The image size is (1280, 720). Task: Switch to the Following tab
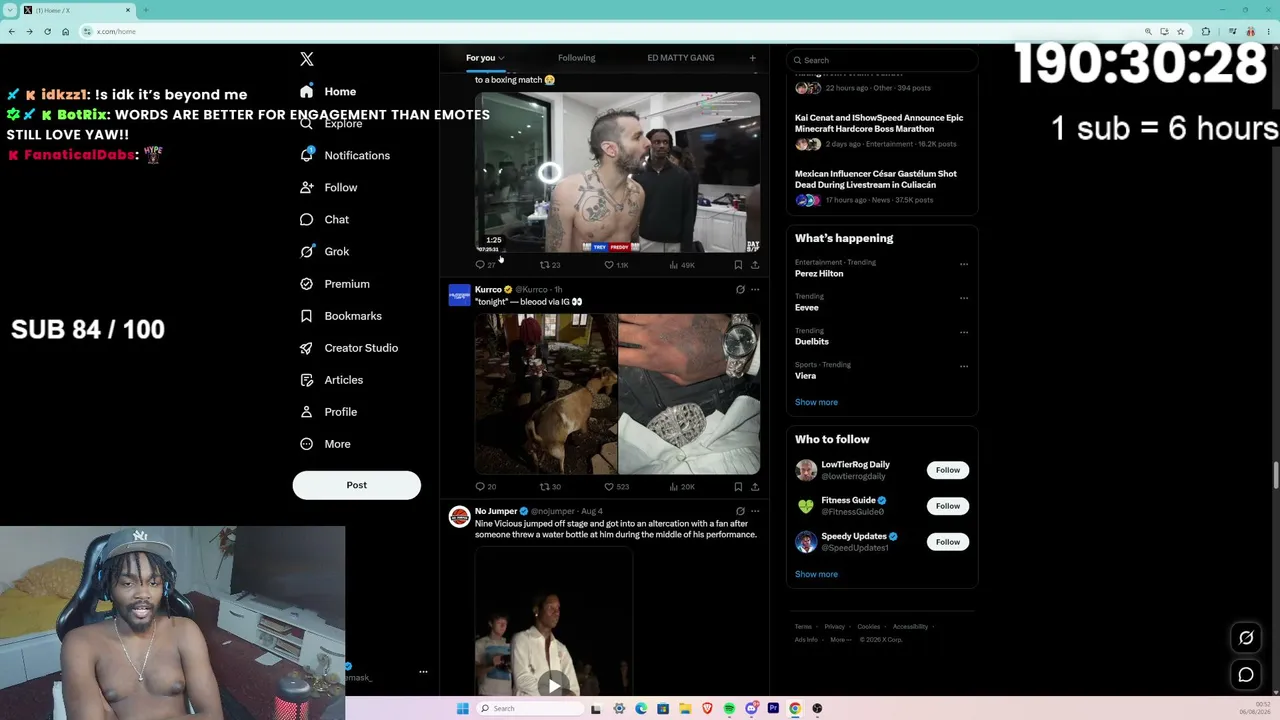(x=576, y=58)
